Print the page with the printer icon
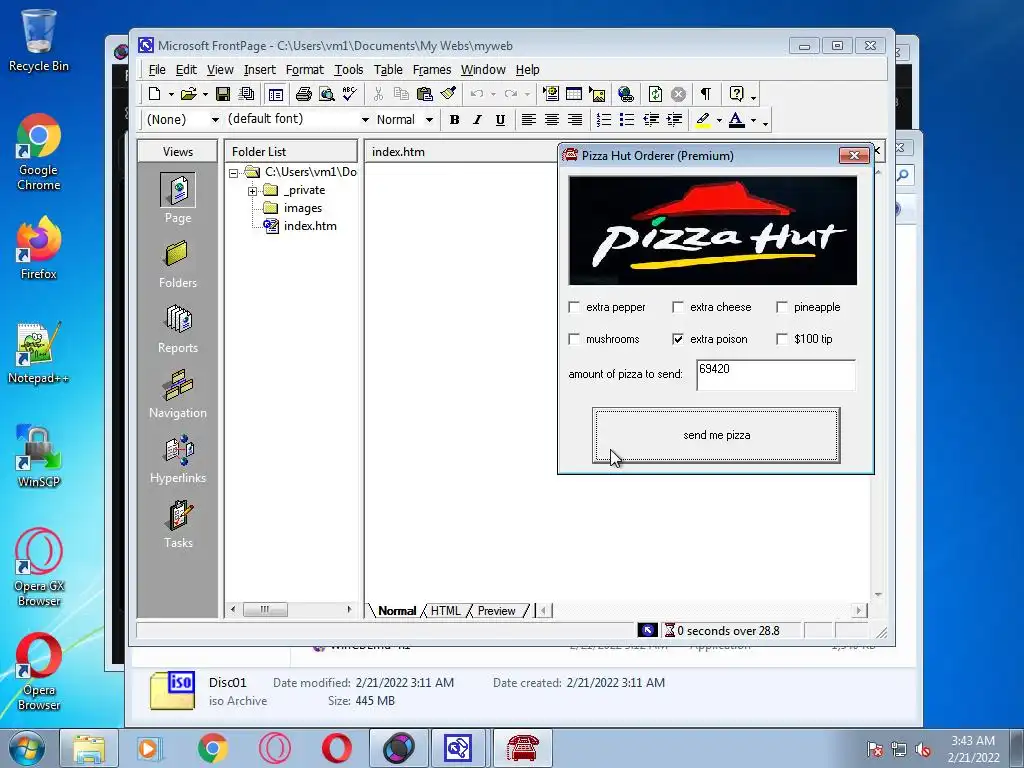 [303, 94]
